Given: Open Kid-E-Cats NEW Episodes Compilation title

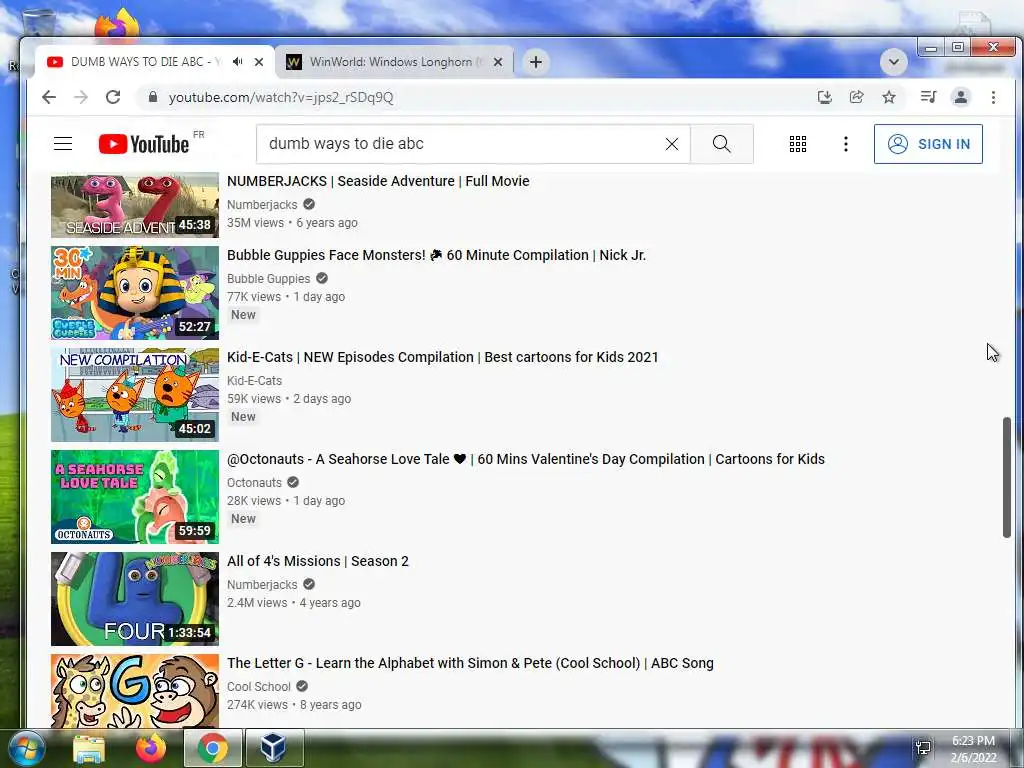Looking at the screenshot, I should point(443,357).
